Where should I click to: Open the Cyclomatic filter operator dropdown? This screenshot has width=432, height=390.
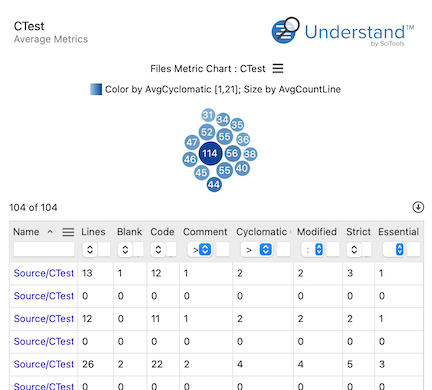point(256,250)
